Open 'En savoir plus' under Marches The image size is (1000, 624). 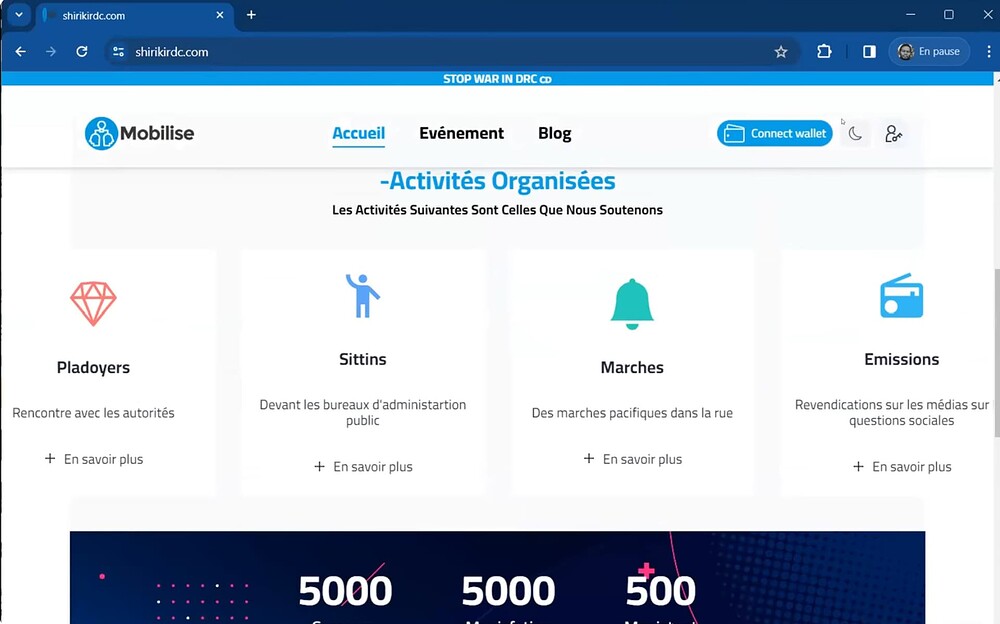(x=633, y=459)
